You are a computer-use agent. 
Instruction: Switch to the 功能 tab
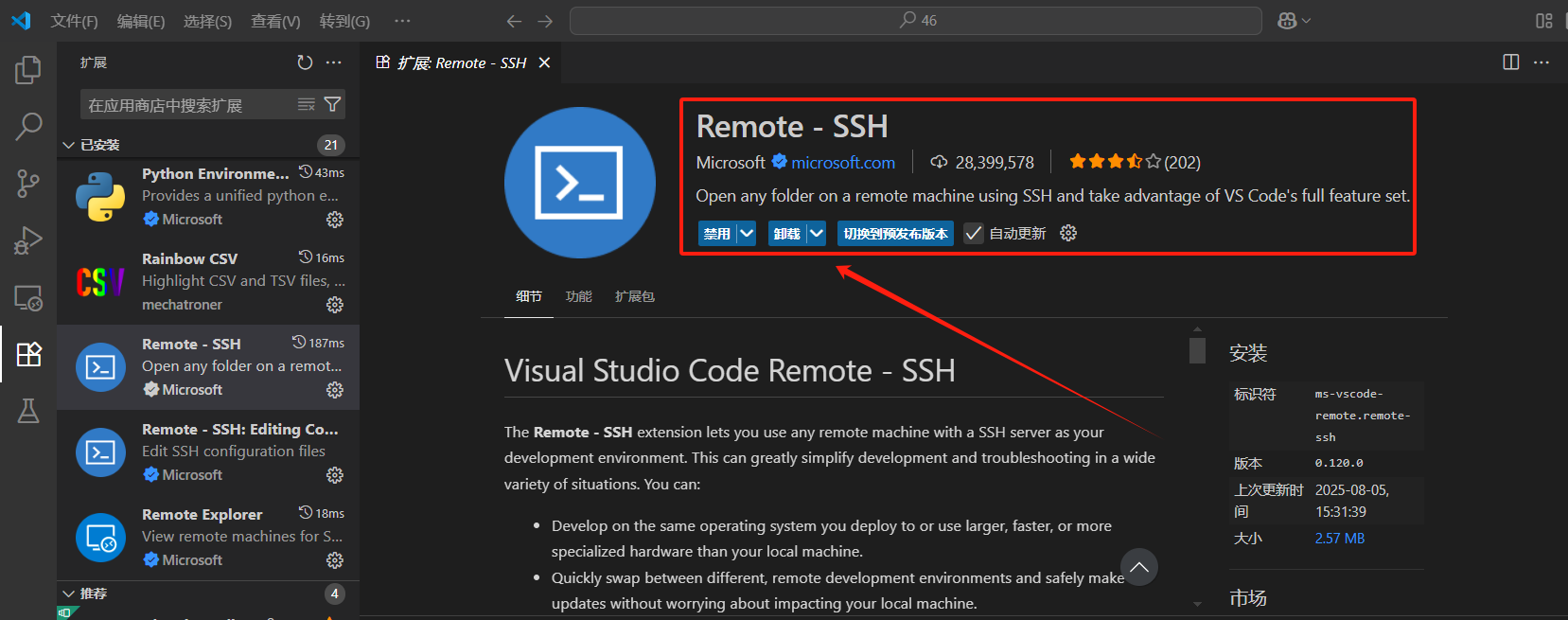[x=578, y=296]
